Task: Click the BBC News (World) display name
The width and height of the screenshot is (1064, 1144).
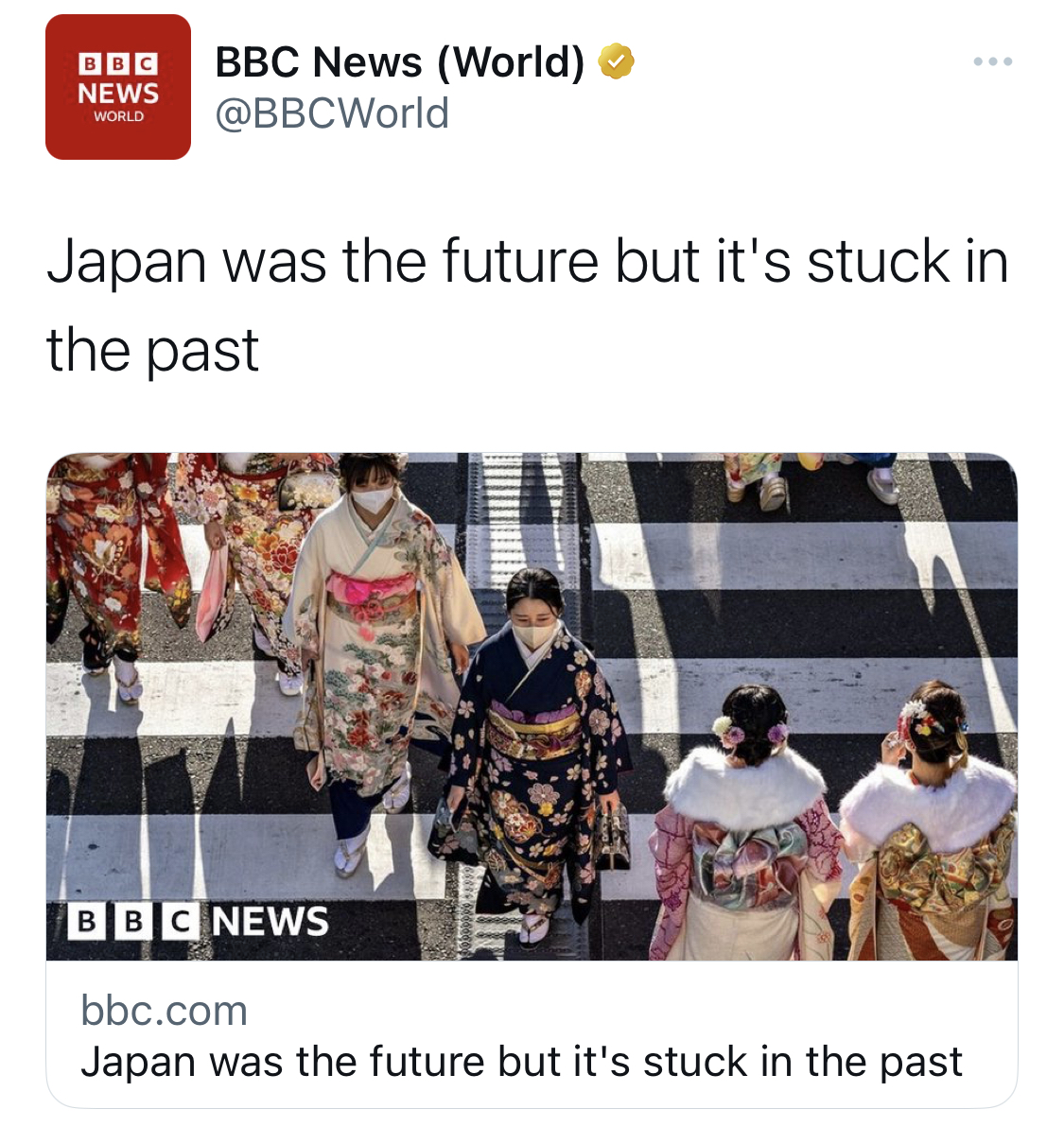Action: (x=400, y=62)
